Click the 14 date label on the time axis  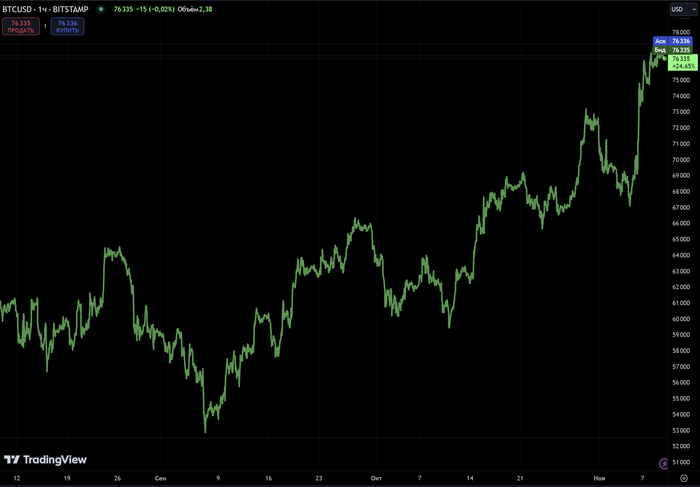click(470, 478)
